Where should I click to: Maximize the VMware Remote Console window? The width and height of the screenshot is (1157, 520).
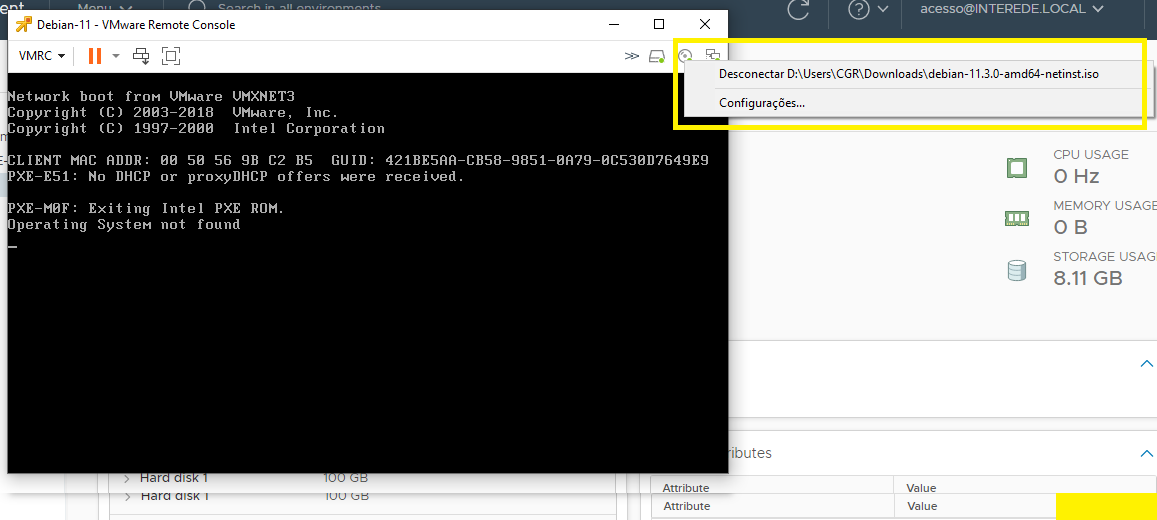659,24
